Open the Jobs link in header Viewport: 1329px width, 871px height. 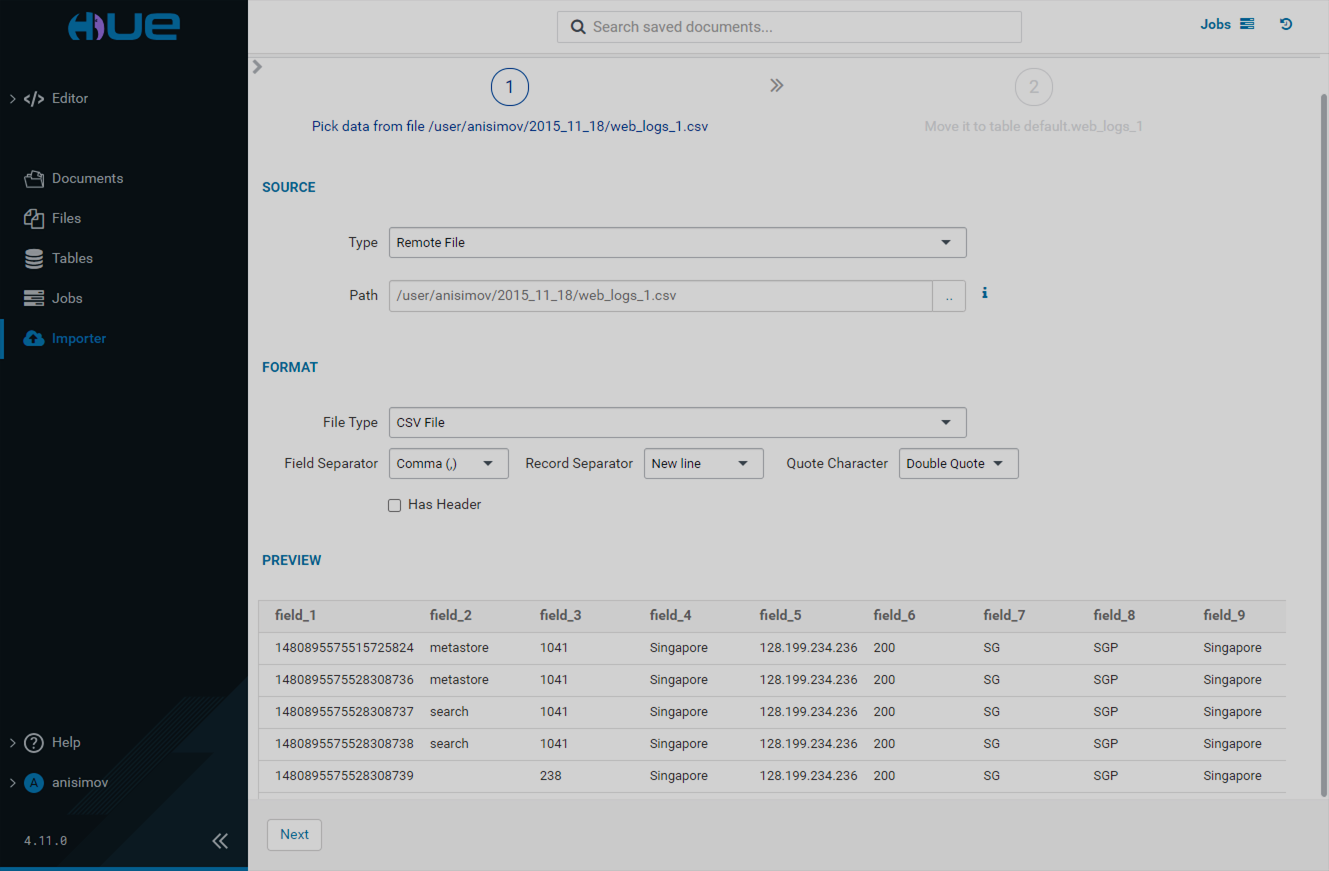pos(1215,24)
